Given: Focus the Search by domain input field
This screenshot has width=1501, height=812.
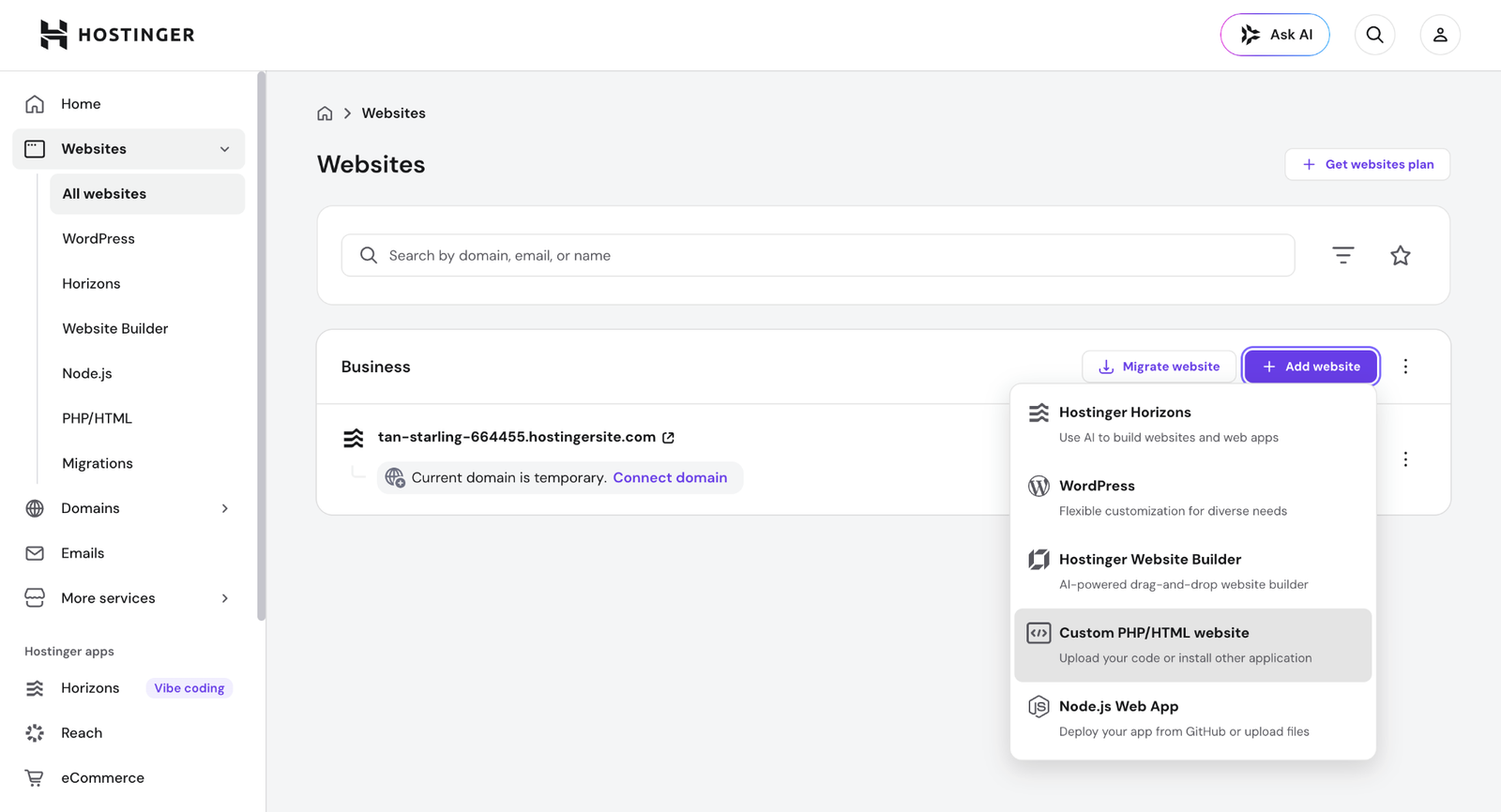Looking at the screenshot, I should pos(818,255).
